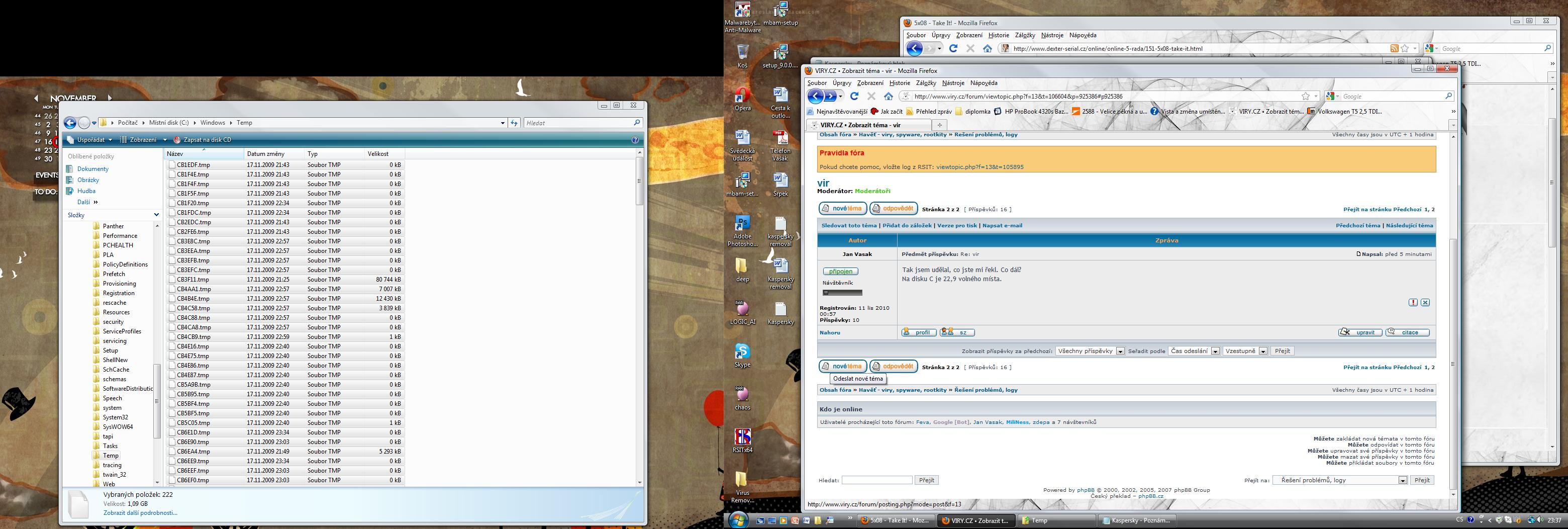Click the forum Hledat search field
1568x529 pixels.
point(876,480)
